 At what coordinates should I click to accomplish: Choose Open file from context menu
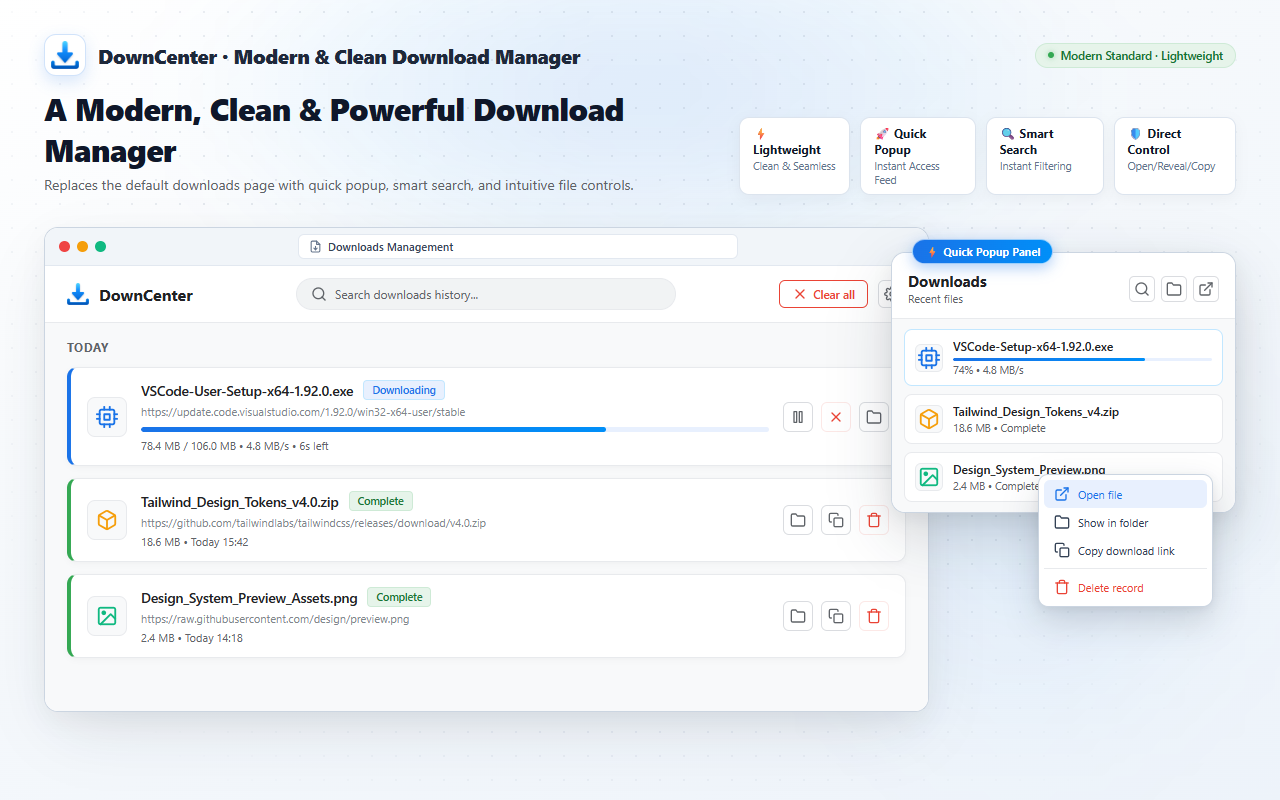coord(1125,494)
